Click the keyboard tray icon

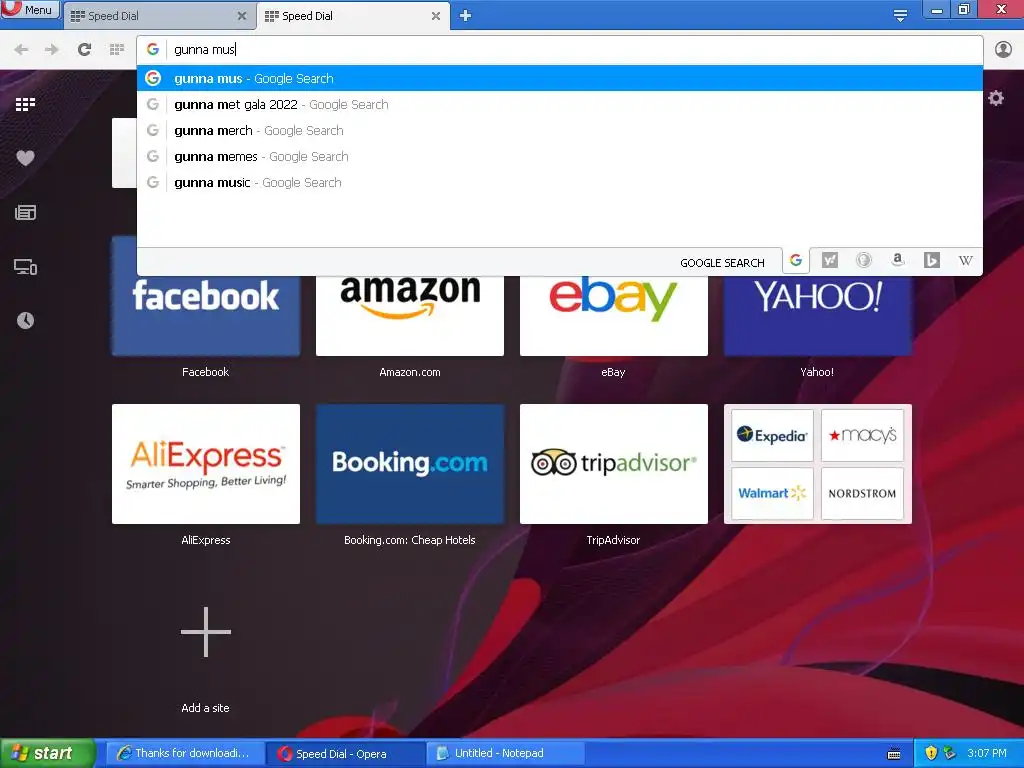click(894, 754)
